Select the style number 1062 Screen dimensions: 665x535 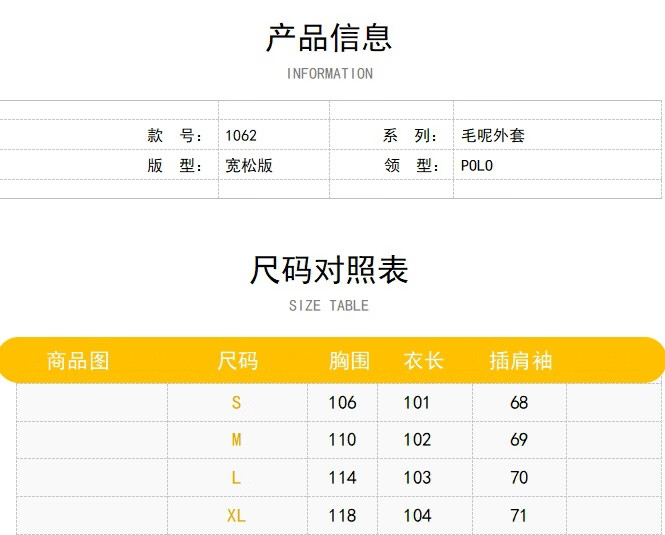tap(241, 136)
